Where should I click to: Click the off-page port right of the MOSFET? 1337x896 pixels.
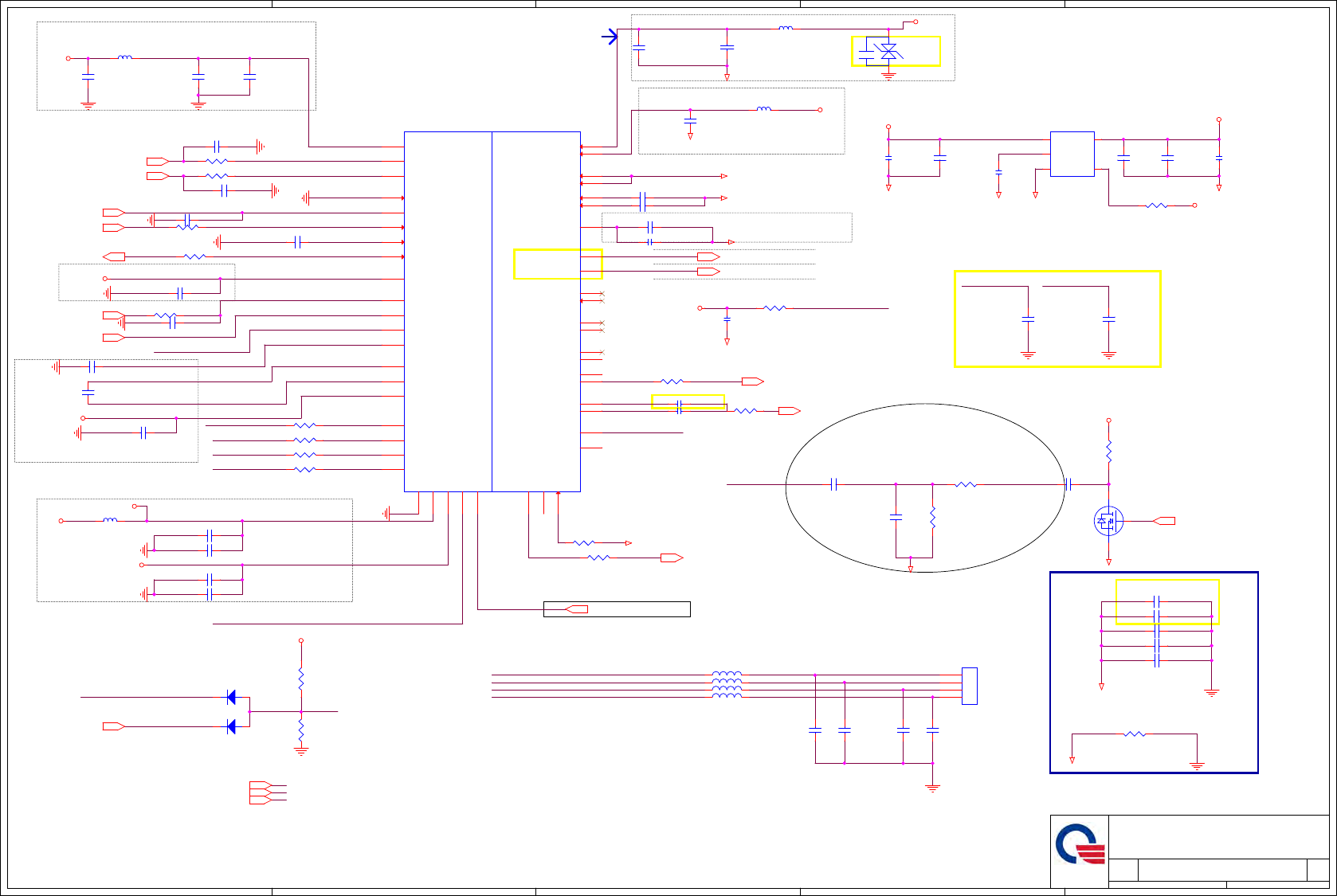pyautogui.click(x=1164, y=521)
